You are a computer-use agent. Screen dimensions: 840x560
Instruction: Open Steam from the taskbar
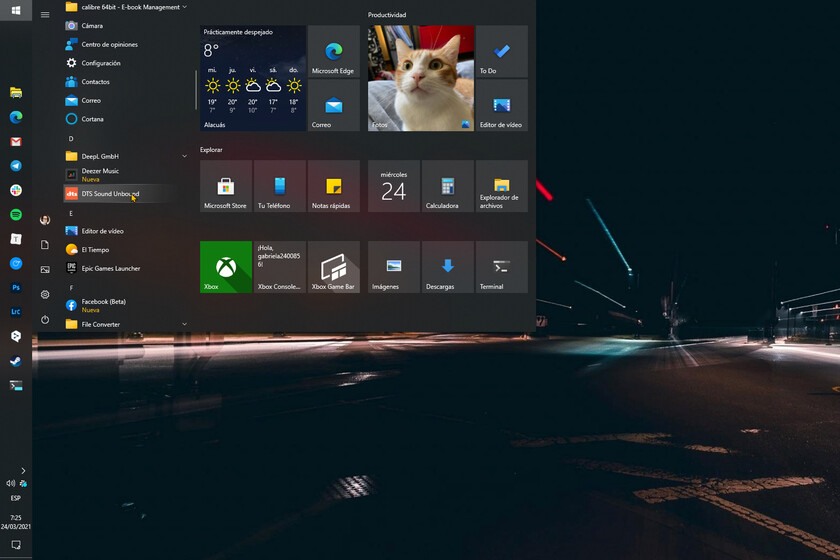tap(16, 361)
